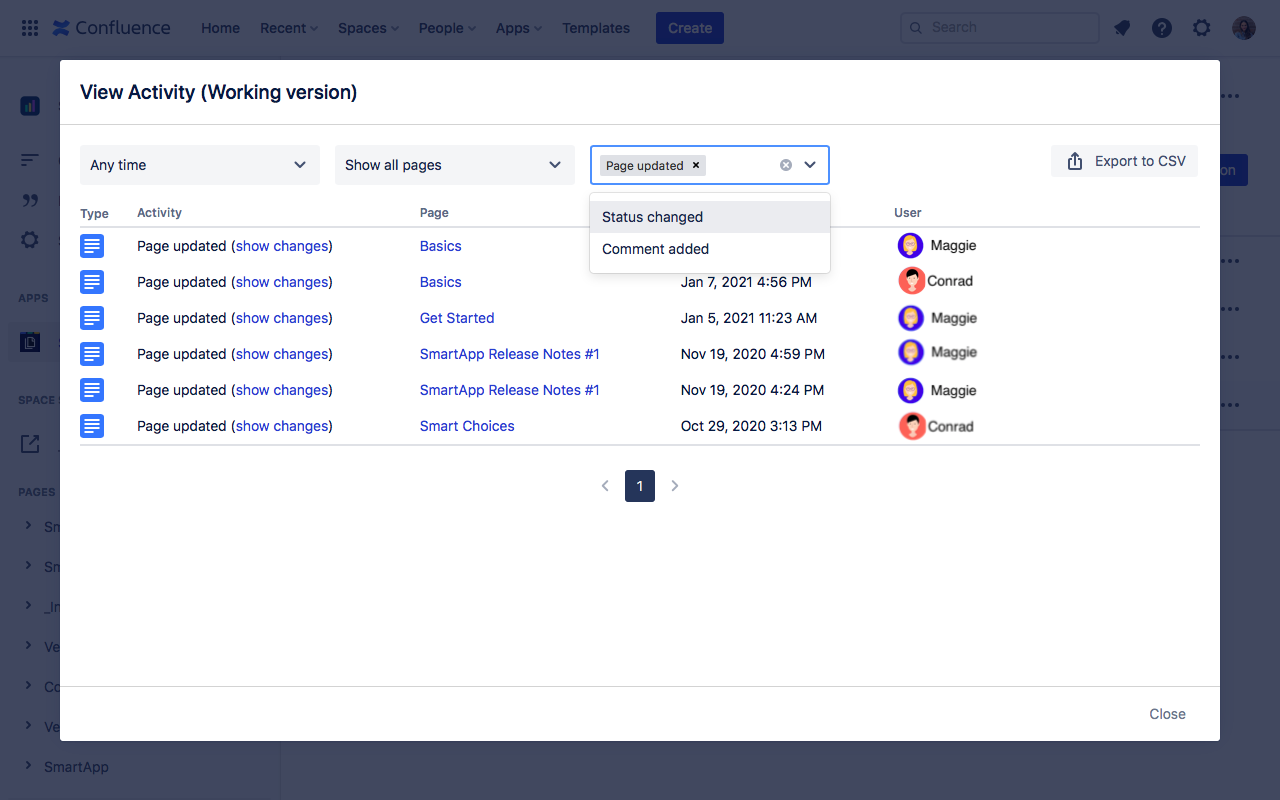Select the analytics chart icon in the sidebar
Image resolution: width=1280 pixels, height=800 pixels.
click(x=29, y=105)
